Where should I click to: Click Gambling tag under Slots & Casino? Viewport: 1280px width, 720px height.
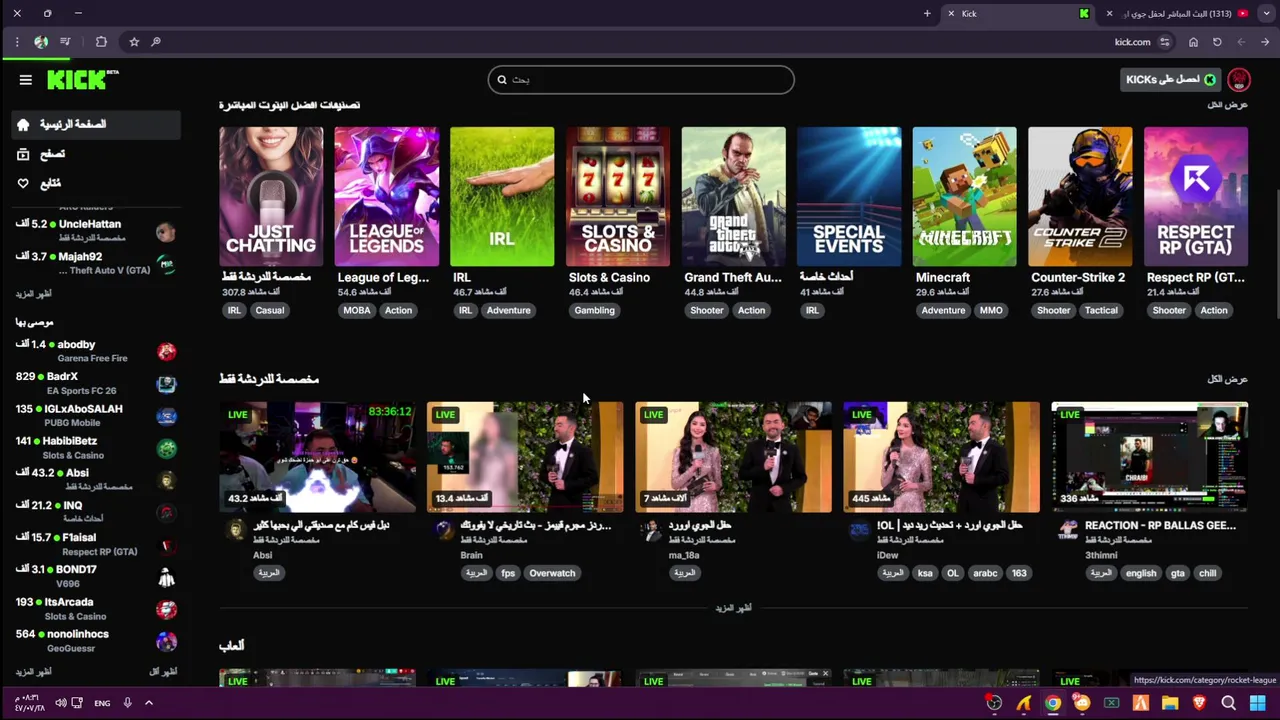coord(594,310)
